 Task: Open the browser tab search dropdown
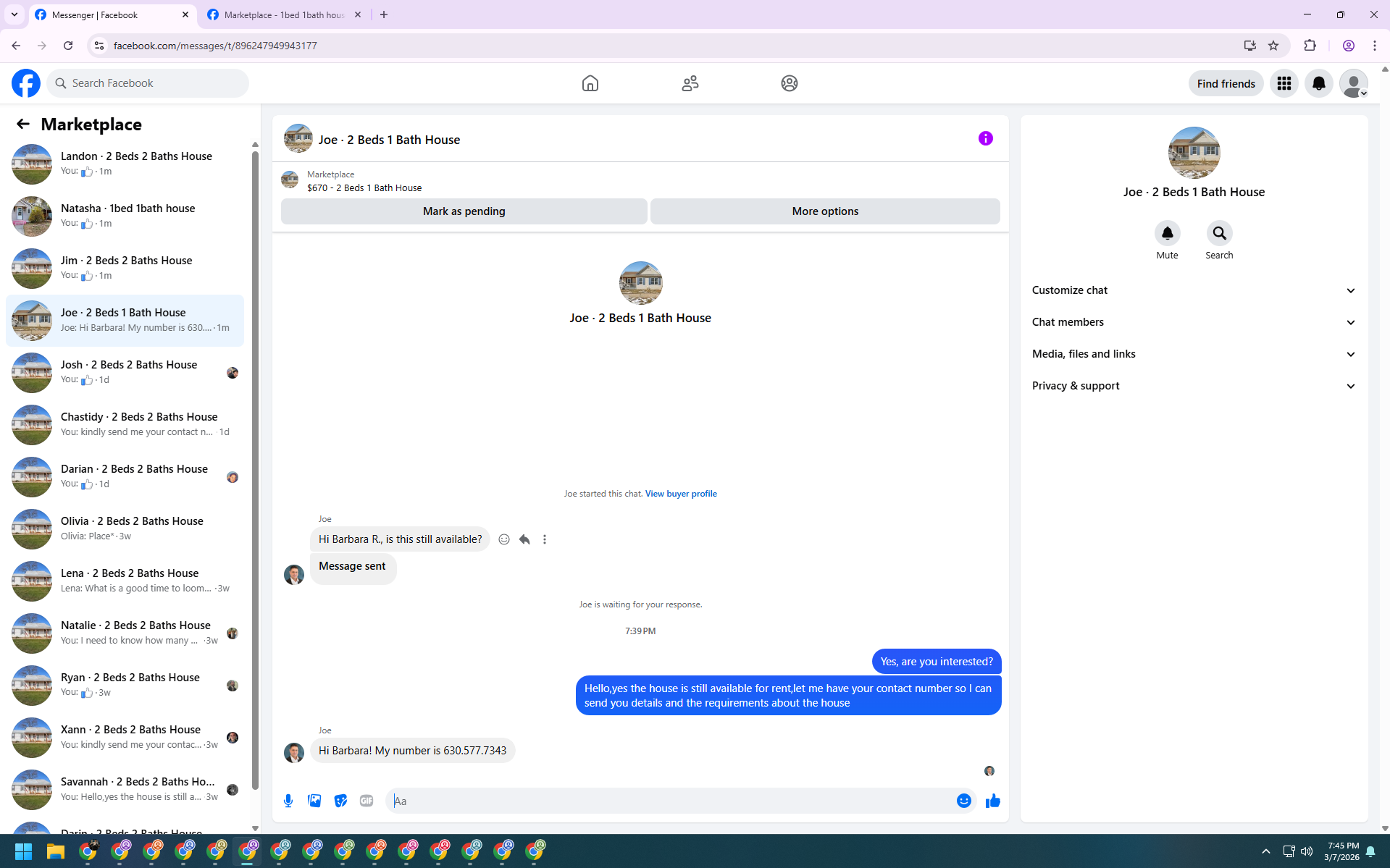[14, 14]
